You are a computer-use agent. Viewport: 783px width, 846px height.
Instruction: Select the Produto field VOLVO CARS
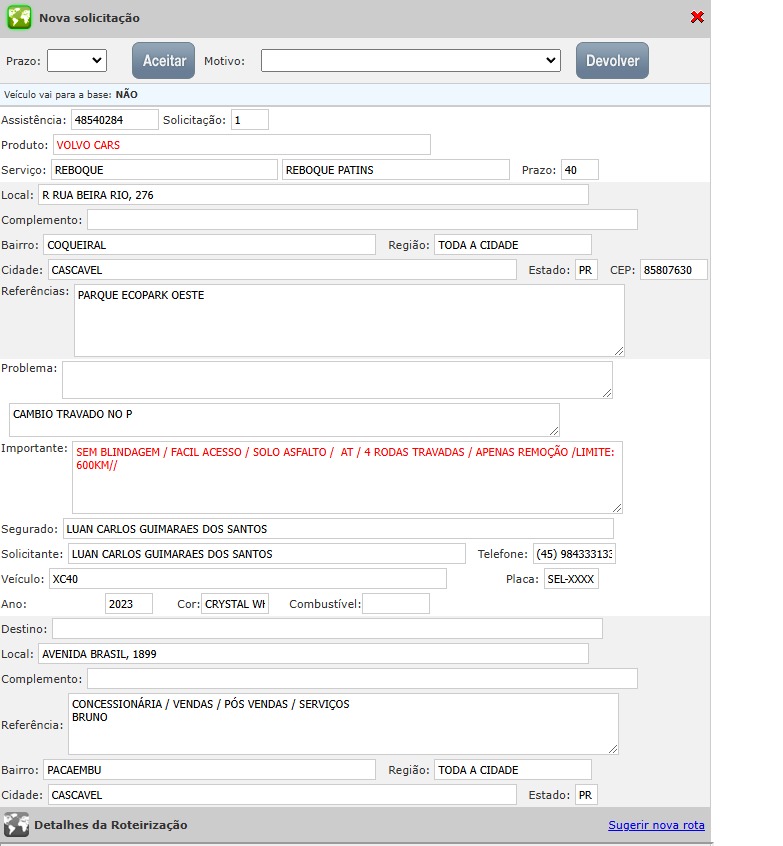pyautogui.click(x=242, y=145)
